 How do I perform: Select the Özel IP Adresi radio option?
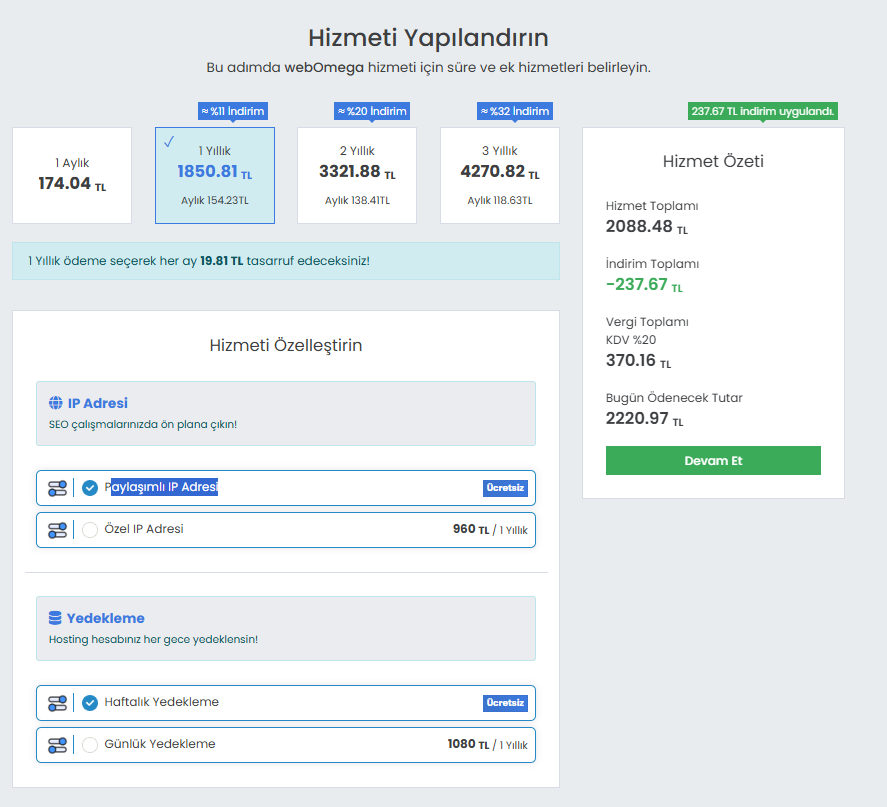point(90,530)
